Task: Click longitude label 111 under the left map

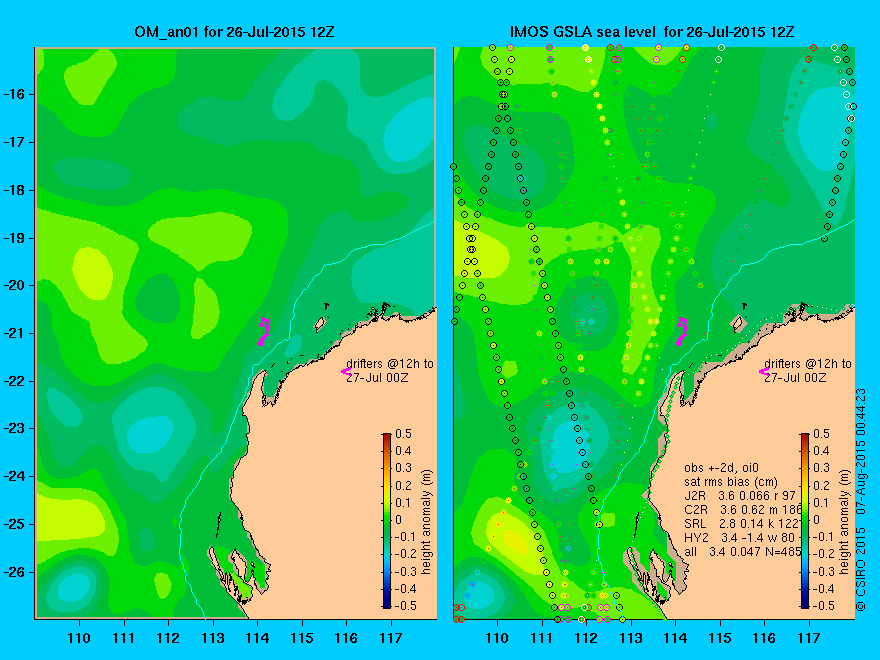Action: point(123,638)
